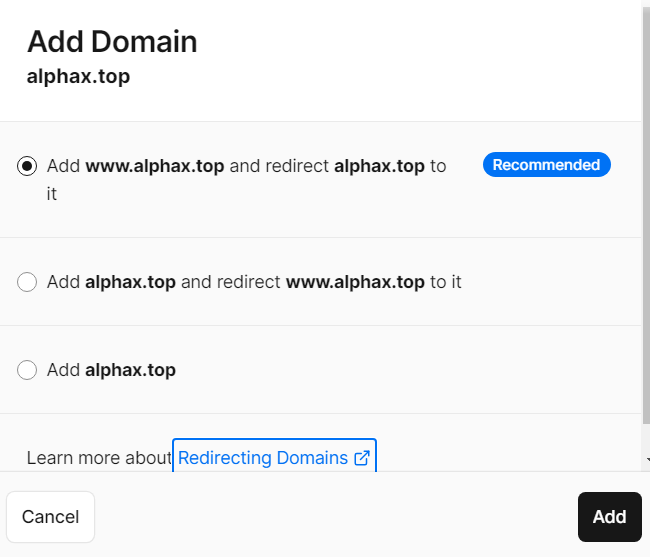Click the alphax.top subtitle under the heading
This screenshot has width=650, height=557.
tap(78, 76)
